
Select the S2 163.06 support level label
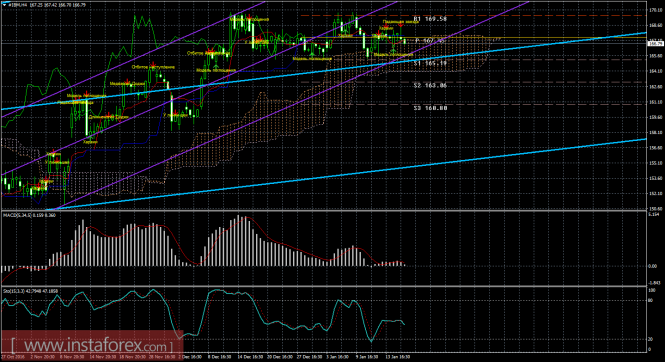click(430, 86)
